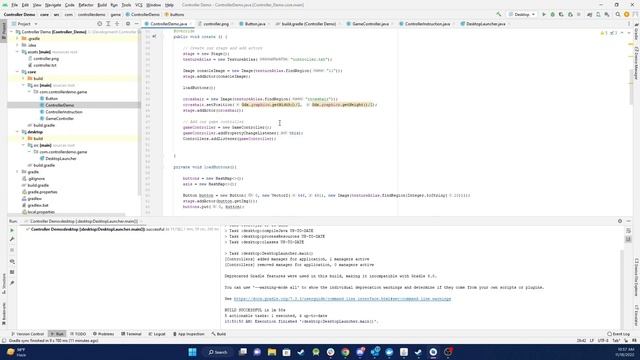
Task: Click Rerun icon in Run panel
Action: [x=12, y=230]
